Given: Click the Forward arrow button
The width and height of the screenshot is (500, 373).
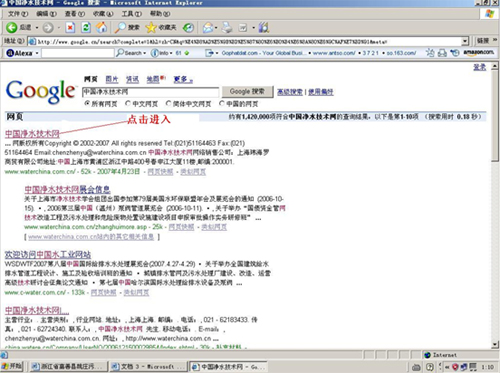Looking at the screenshot, I should [x=48, y=28].
